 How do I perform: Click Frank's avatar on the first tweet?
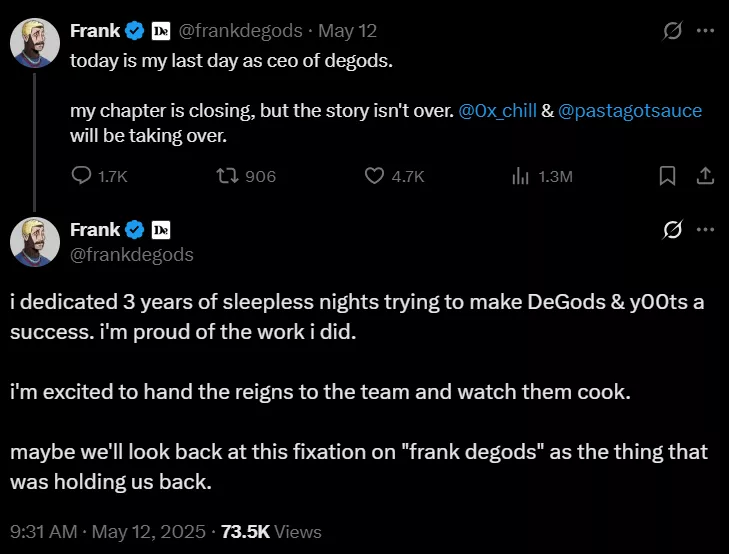point(34,42)
